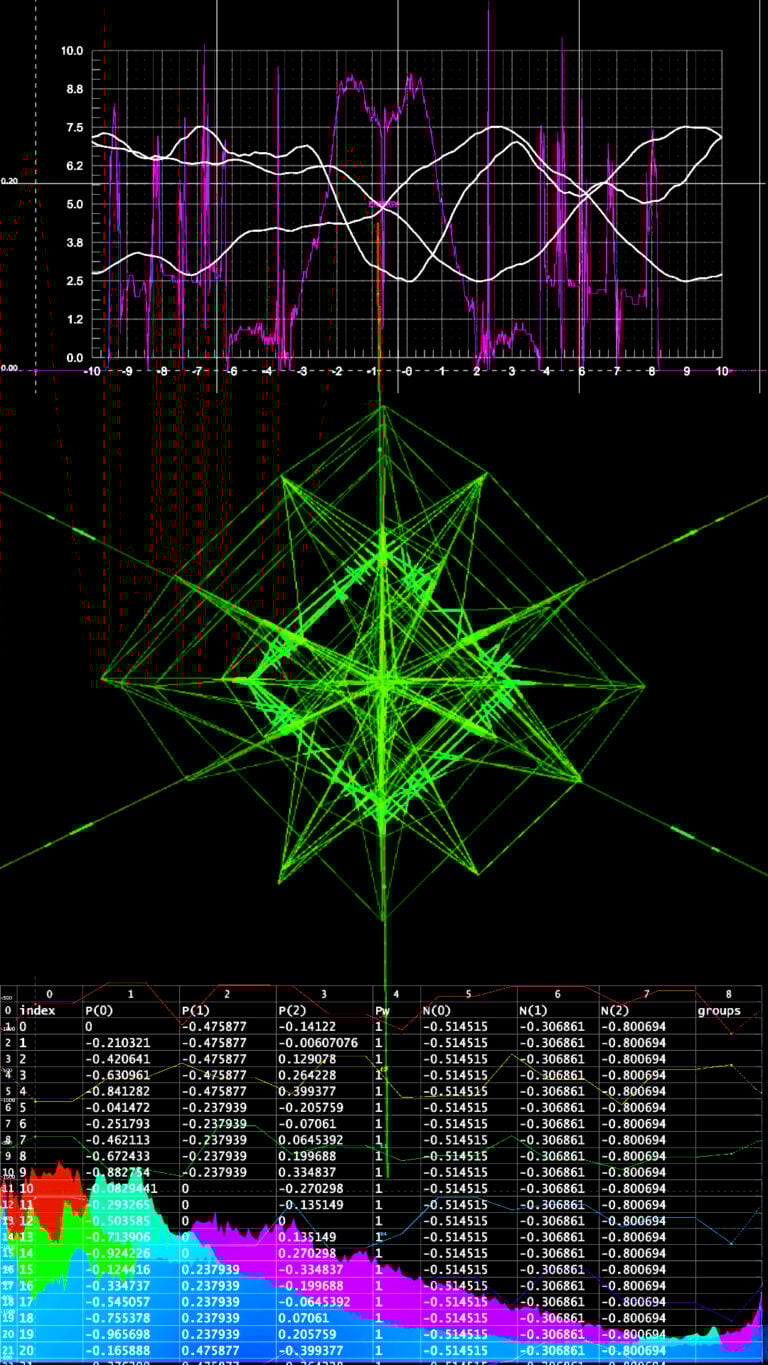Click the 0.0645392 cell in P(2)
Screen dimensions: 768x1365
click(310, 1139)
